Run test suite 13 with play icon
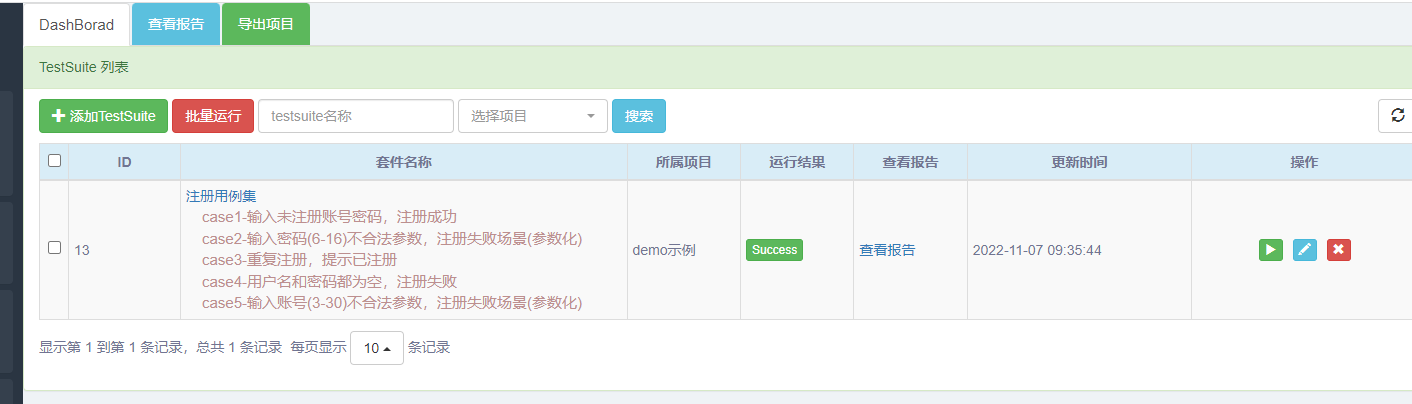The width and height of the screenshot is (1412, 404). click(1270, 250)
